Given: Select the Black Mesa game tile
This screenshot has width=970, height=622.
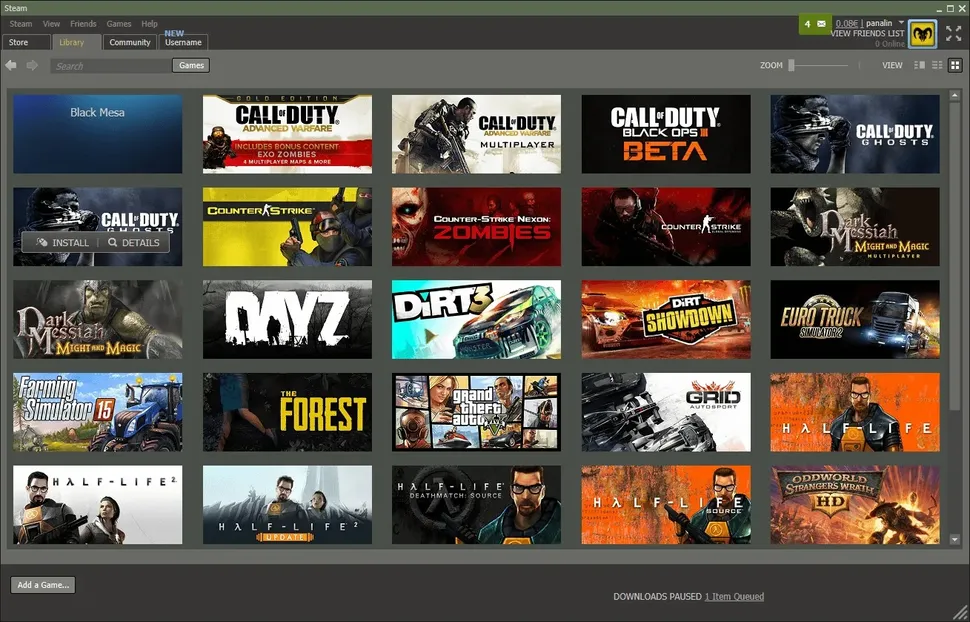Looking at the screenshot, I should click(98, 134).
